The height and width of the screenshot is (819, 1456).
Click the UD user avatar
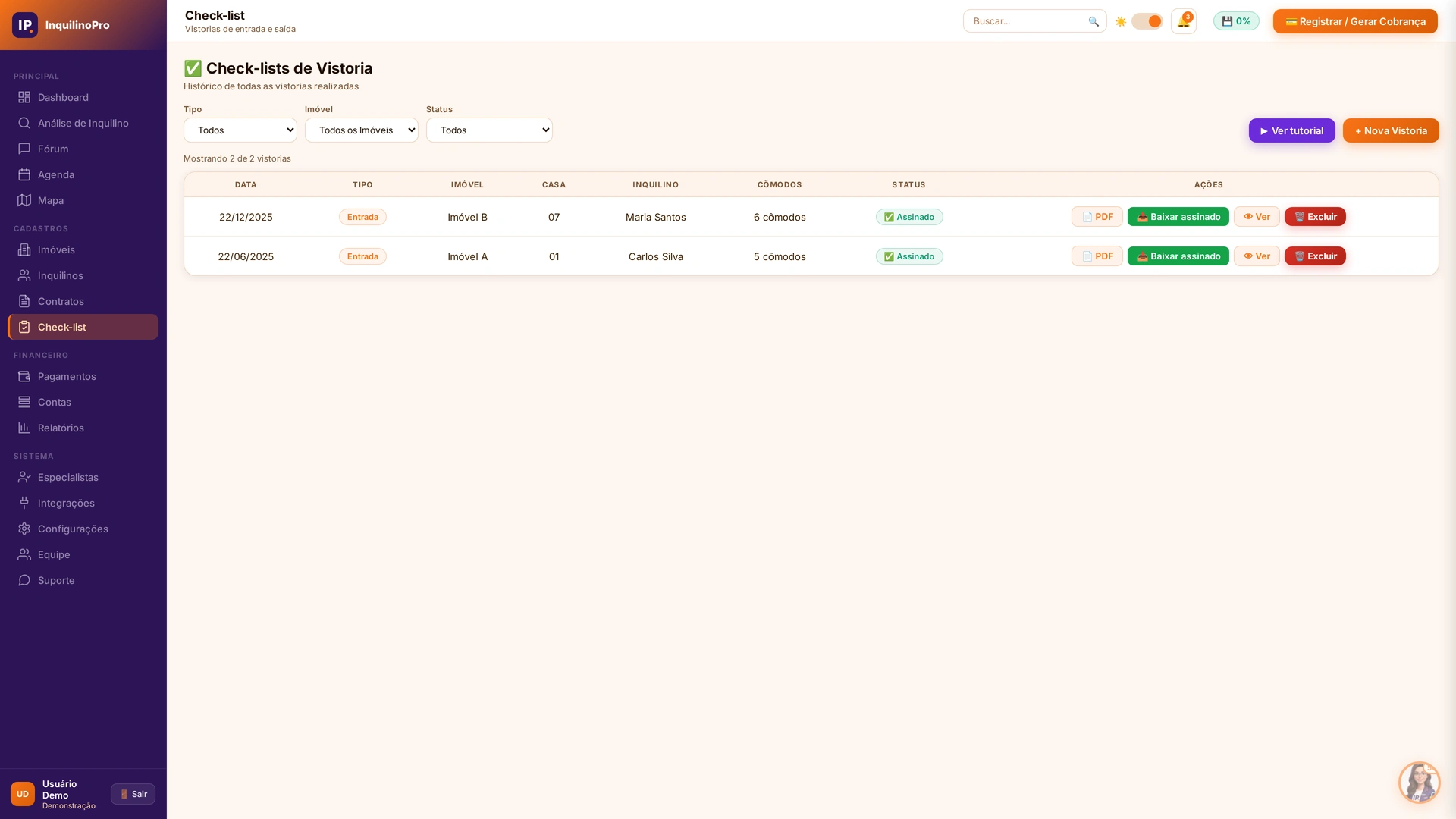coord(23,794)
